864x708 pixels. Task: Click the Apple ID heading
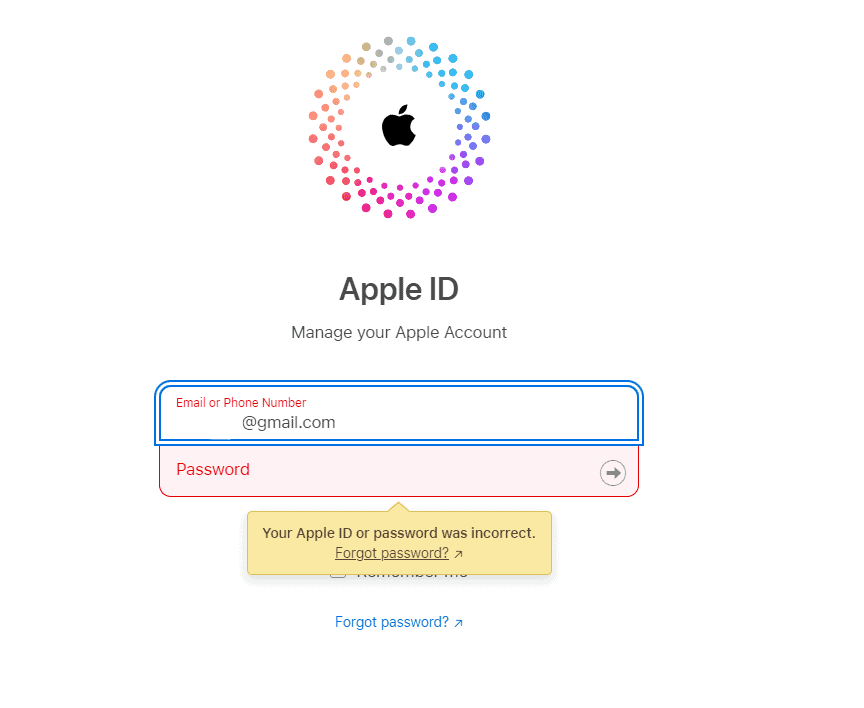pos(398,289)
